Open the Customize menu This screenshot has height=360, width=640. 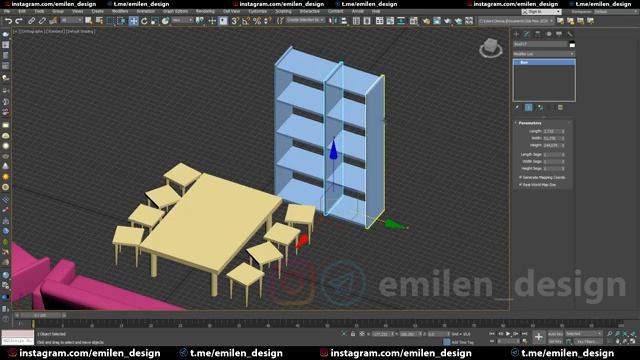(x=258, y=11)
